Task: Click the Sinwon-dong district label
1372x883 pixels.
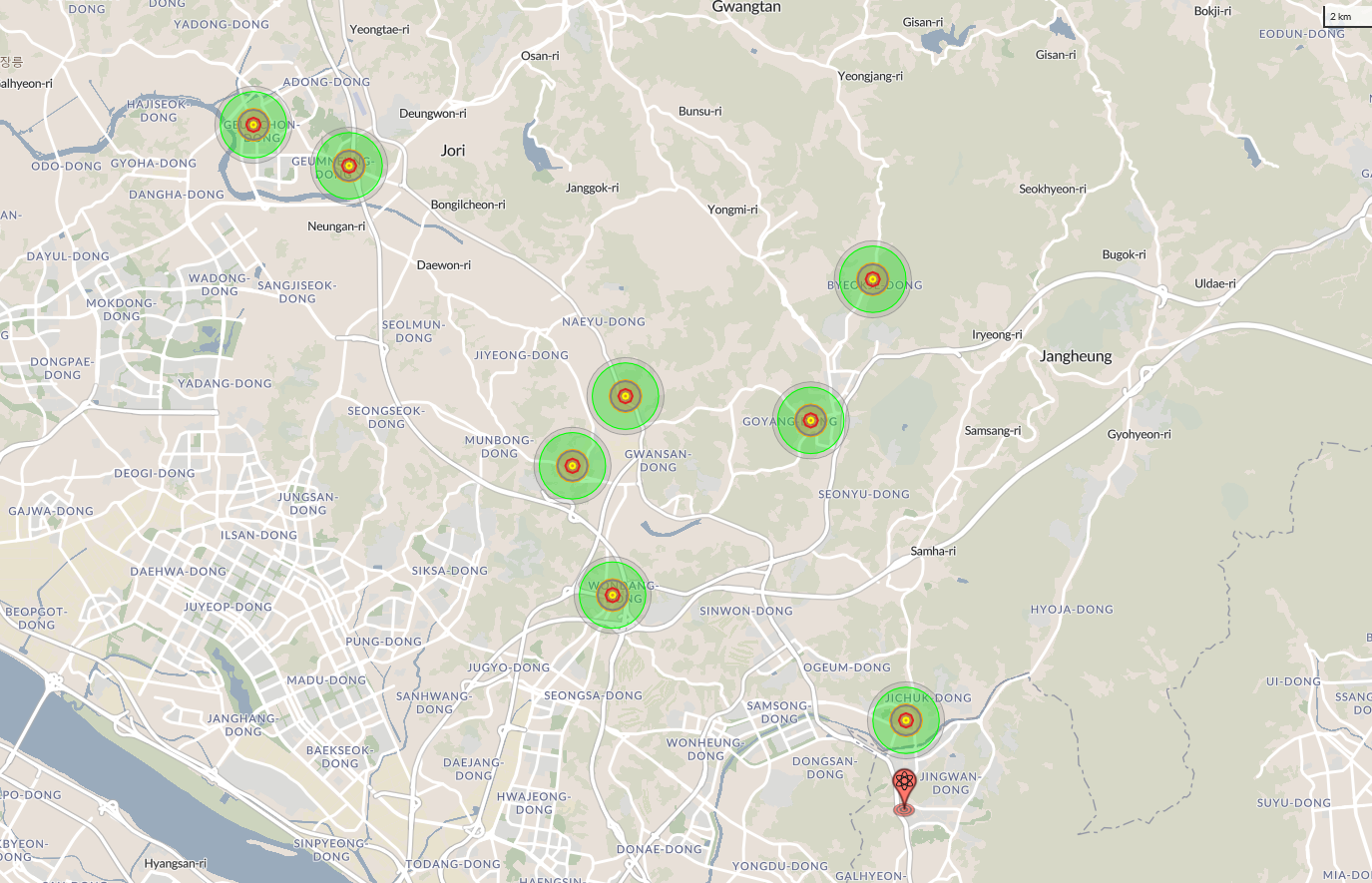Action: (745, 612)
